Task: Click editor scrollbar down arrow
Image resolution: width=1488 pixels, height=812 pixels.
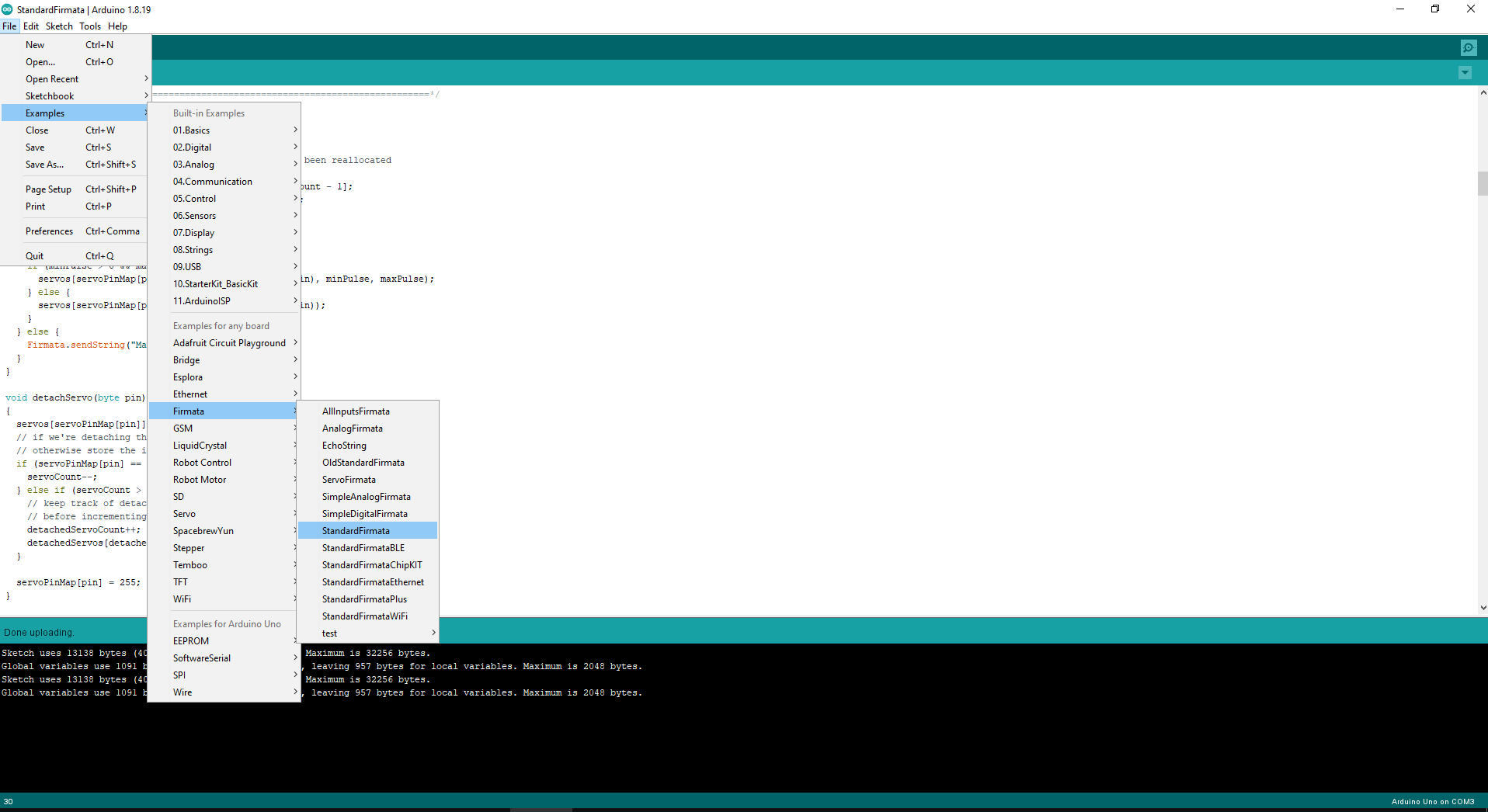Action: 1483,609
